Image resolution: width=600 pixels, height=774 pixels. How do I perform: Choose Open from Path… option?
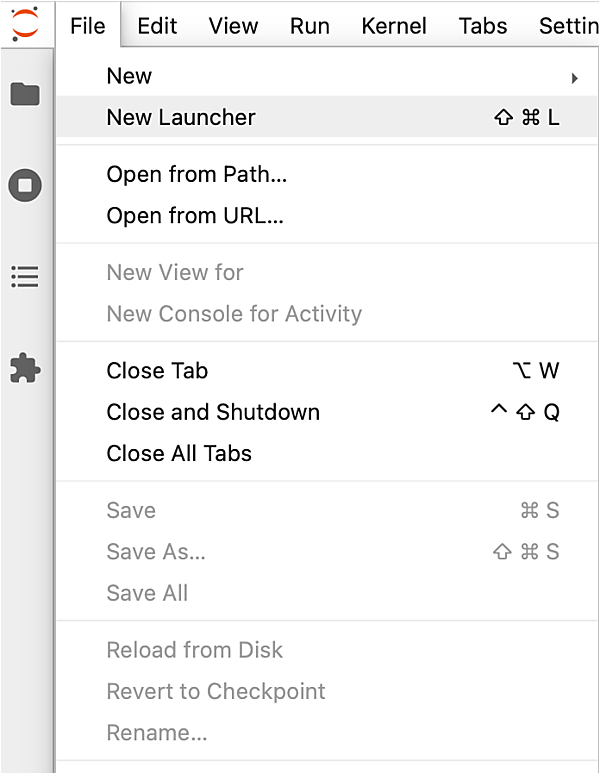pos(196,175)
